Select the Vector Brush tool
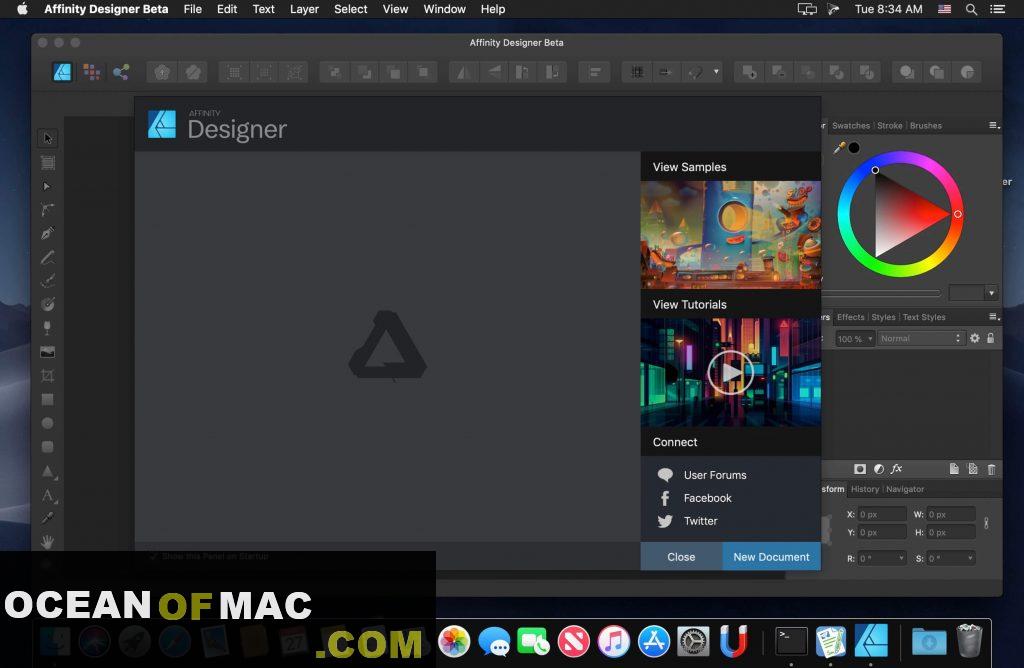 tap(48, 281)
